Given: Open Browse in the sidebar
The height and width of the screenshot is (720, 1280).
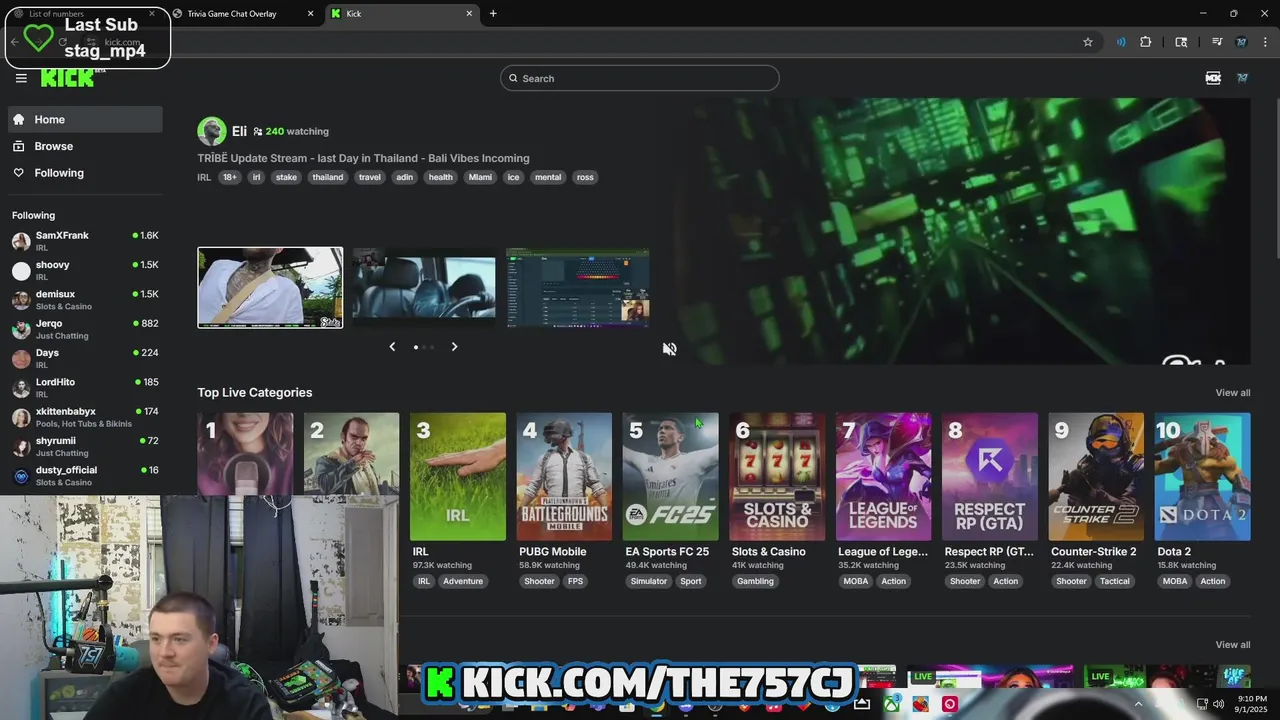Looking at the screenshot, I should [x=85, y=146].
